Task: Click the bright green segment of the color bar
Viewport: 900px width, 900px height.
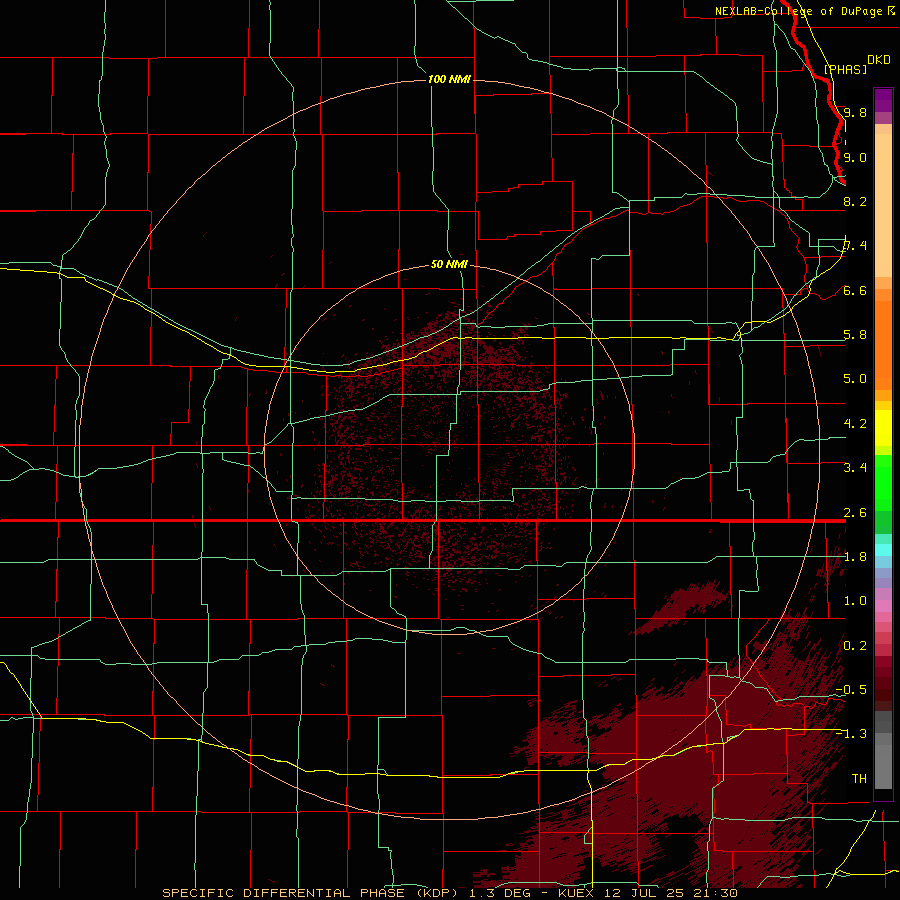Action: point(883,483)
